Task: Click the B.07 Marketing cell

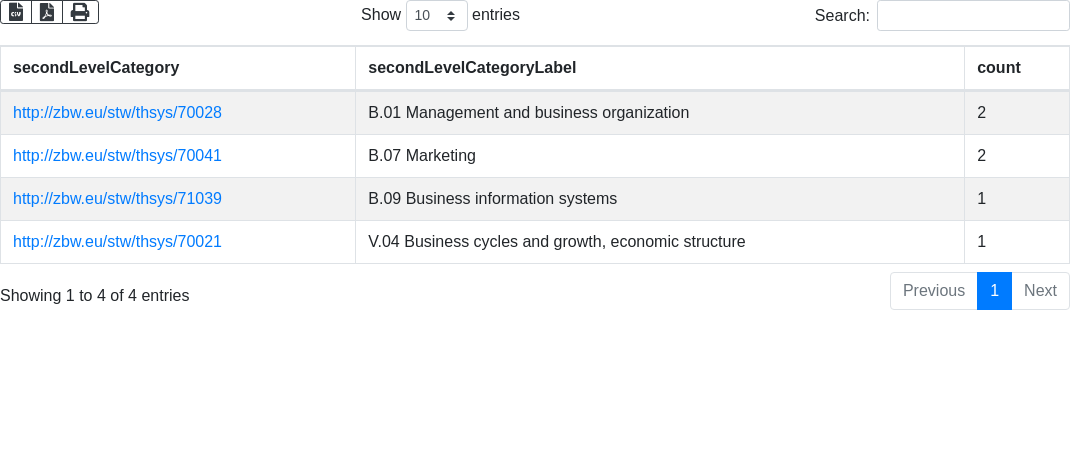Action: (x=422, y=156)
